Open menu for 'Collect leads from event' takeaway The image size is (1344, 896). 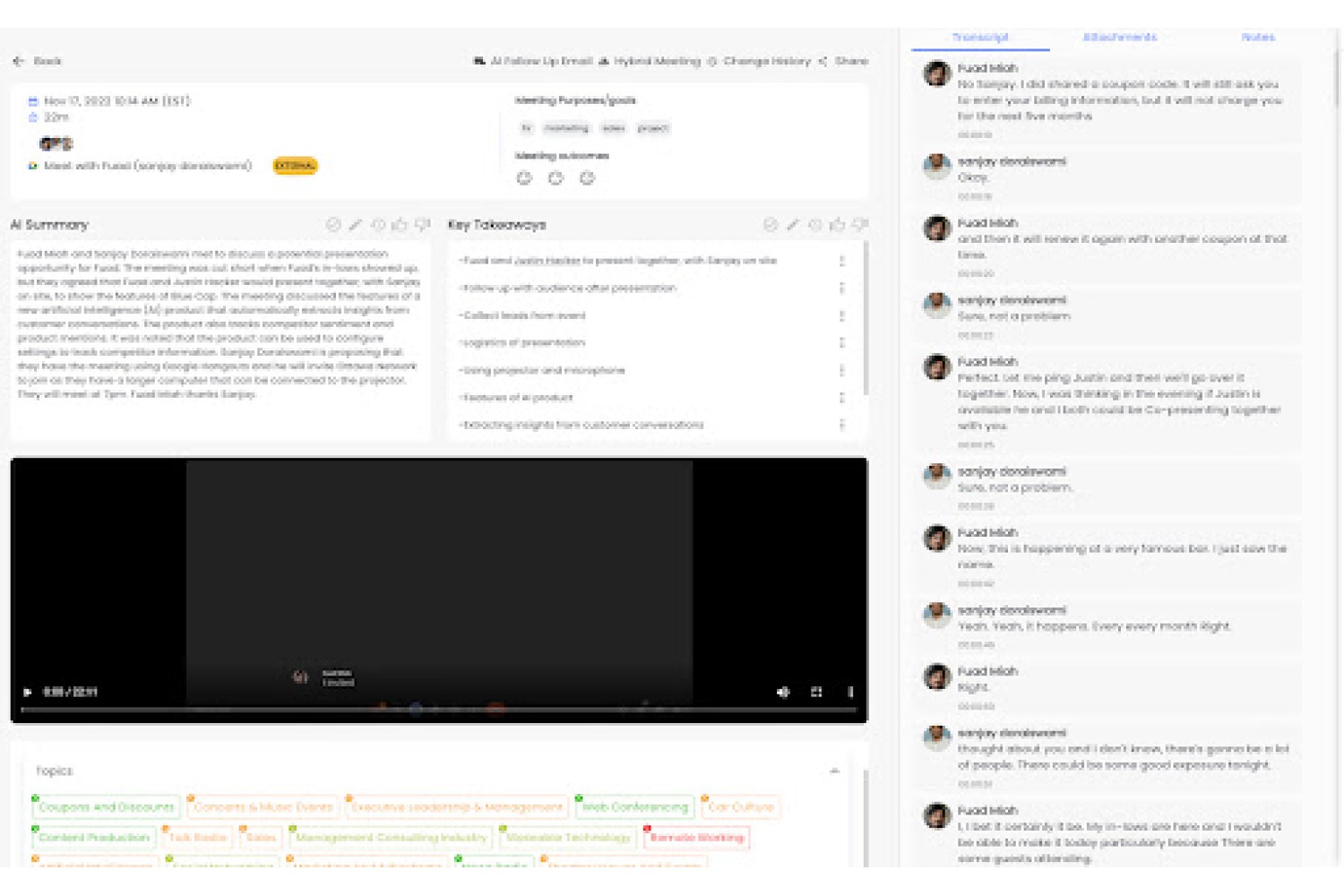click(841, 315)
